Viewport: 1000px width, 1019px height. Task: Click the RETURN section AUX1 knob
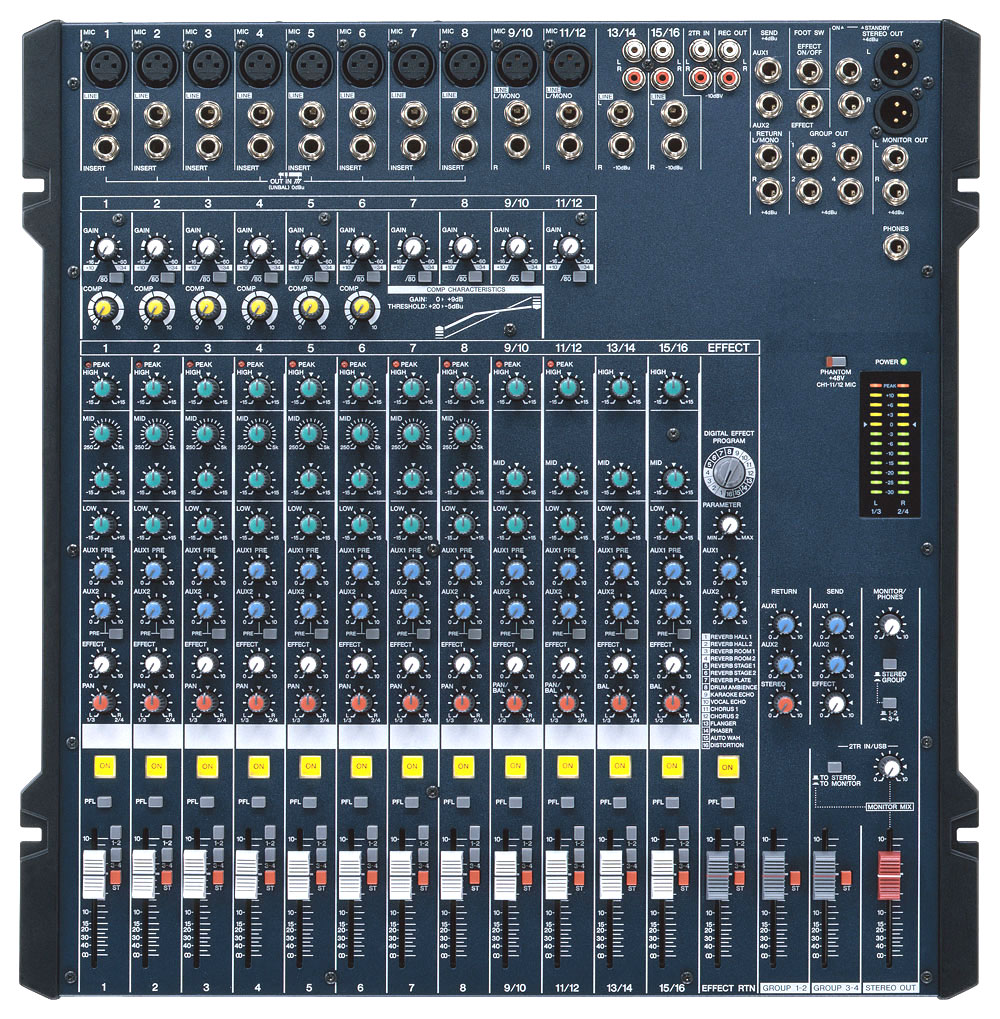click(x=786, y=625)
